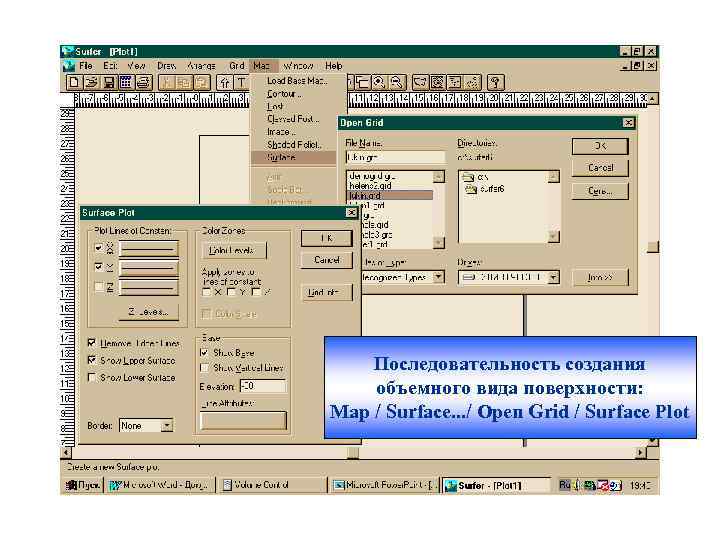This screenshot has width=720, height=540.
Task: Click OK in the Surface Plot dialog
Action: click(326, 238)
